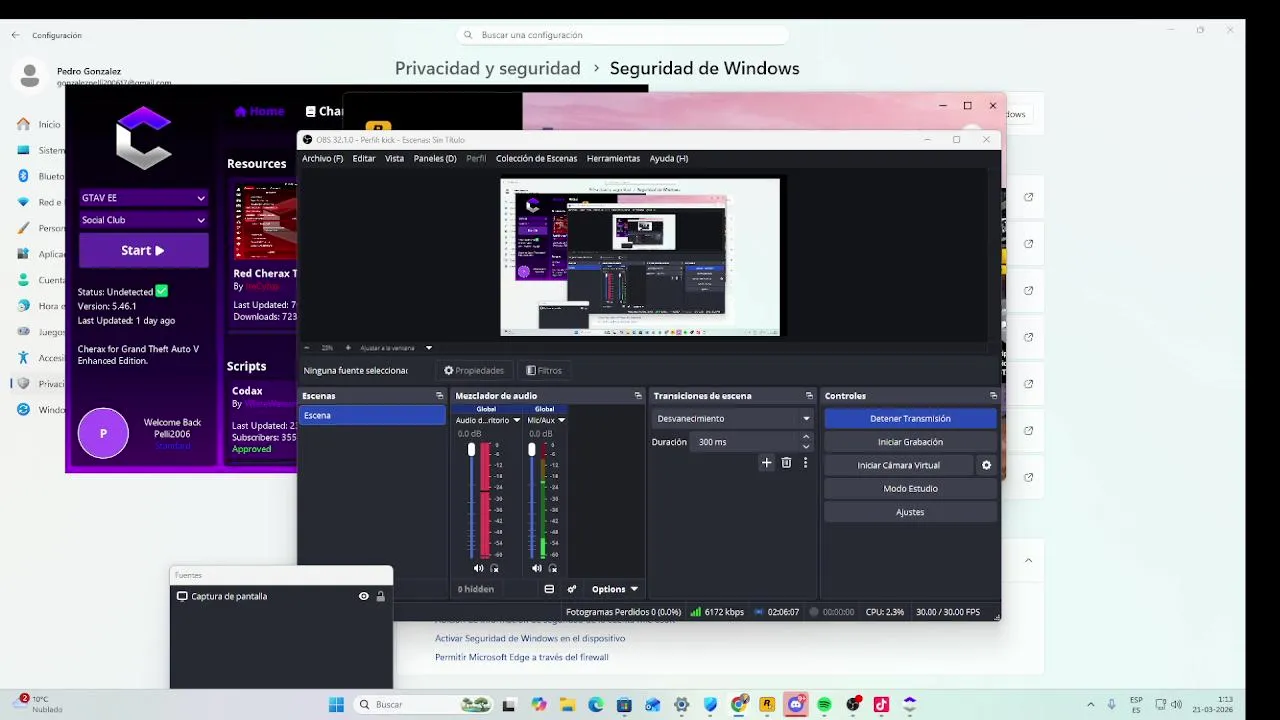This screenshot has height=720, width=1280.
Task: Open Ayuda menu in OBS
Action: click(669, 158)
